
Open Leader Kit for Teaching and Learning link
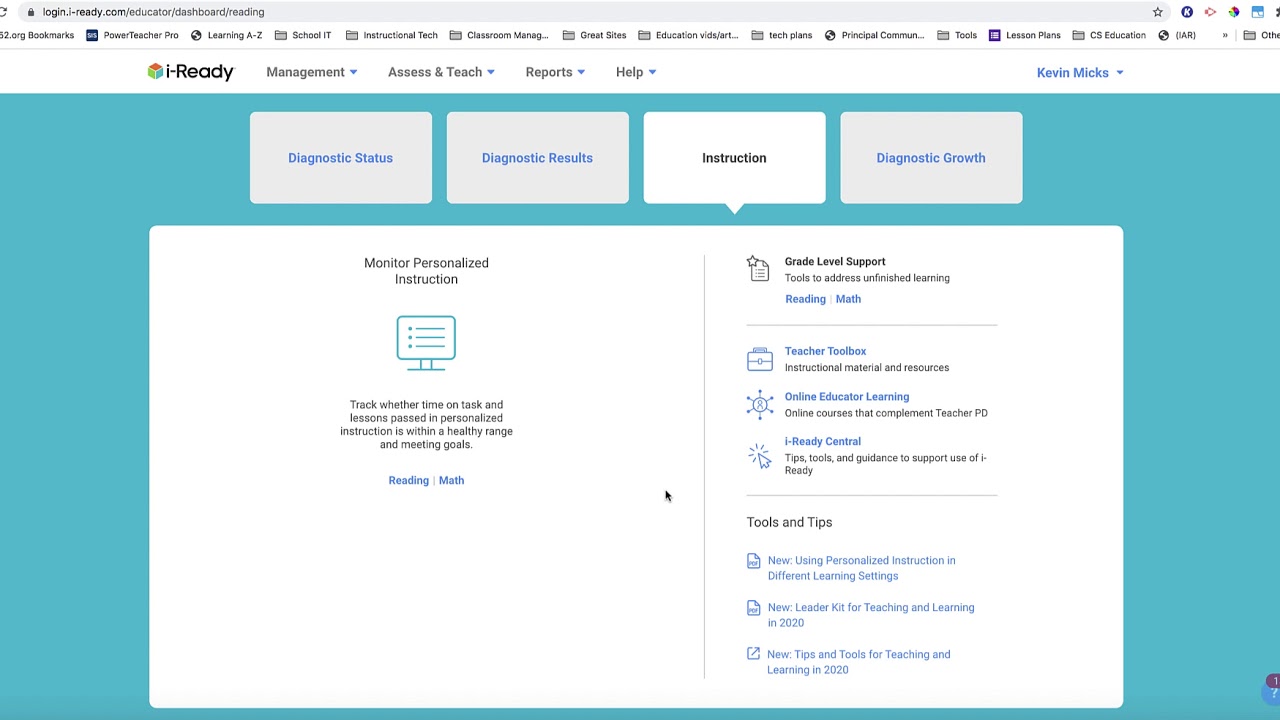point(870,615)
